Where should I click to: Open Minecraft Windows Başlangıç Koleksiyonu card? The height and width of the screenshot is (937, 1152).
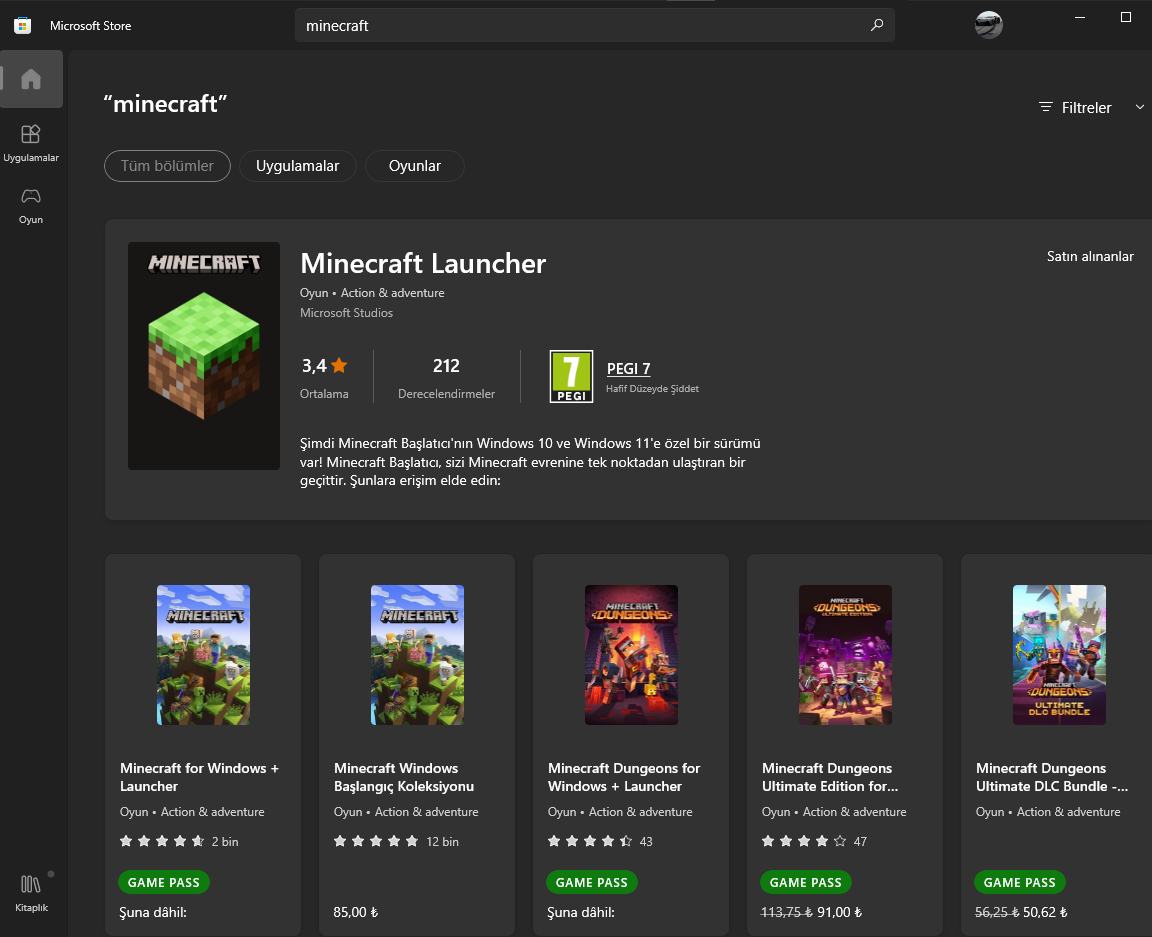pyautogui.click(x=417, y=745)
